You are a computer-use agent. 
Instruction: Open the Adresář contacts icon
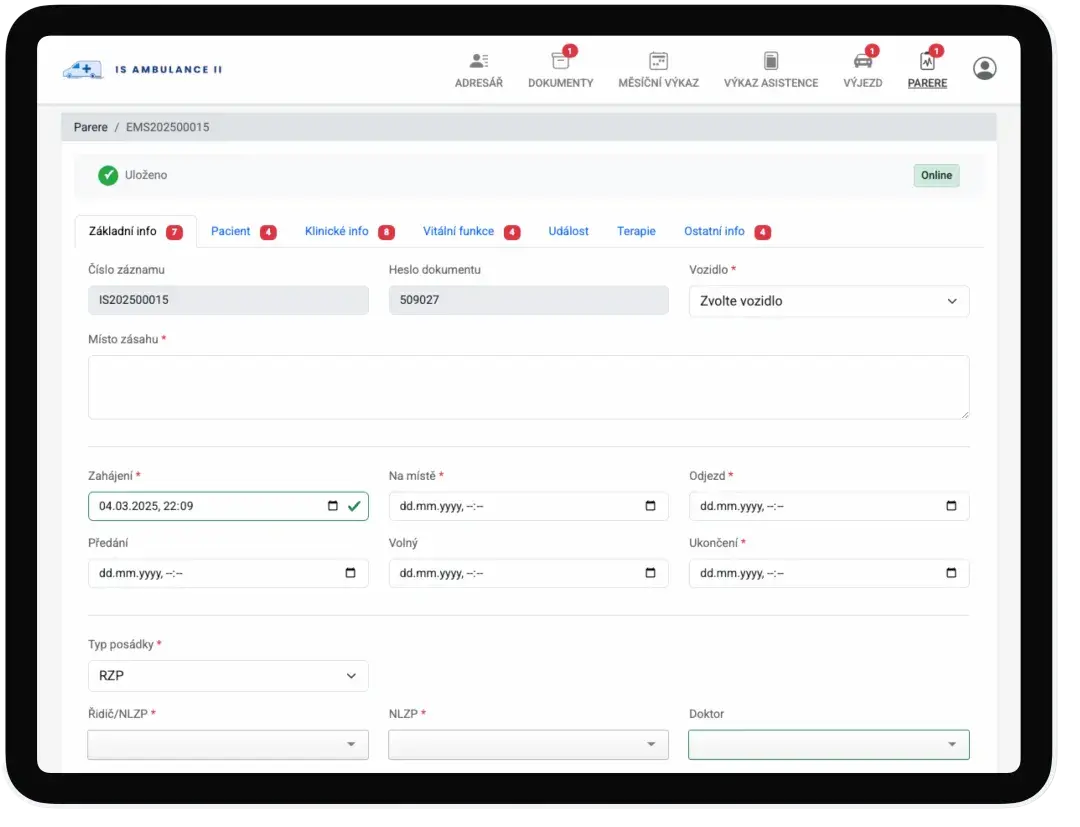pyautogui.click(x=478, y=61)
